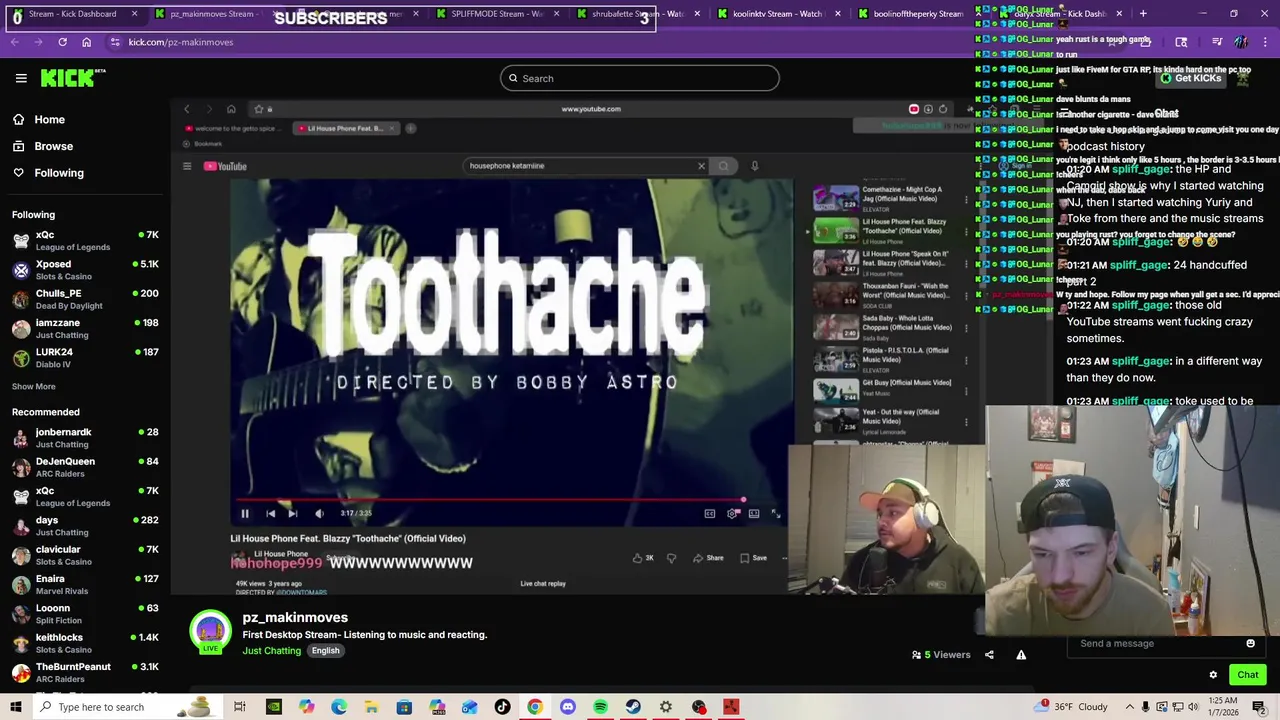1280x720 pixels.
Task: Click the English language tag
Action: click(x=325, y=651)
